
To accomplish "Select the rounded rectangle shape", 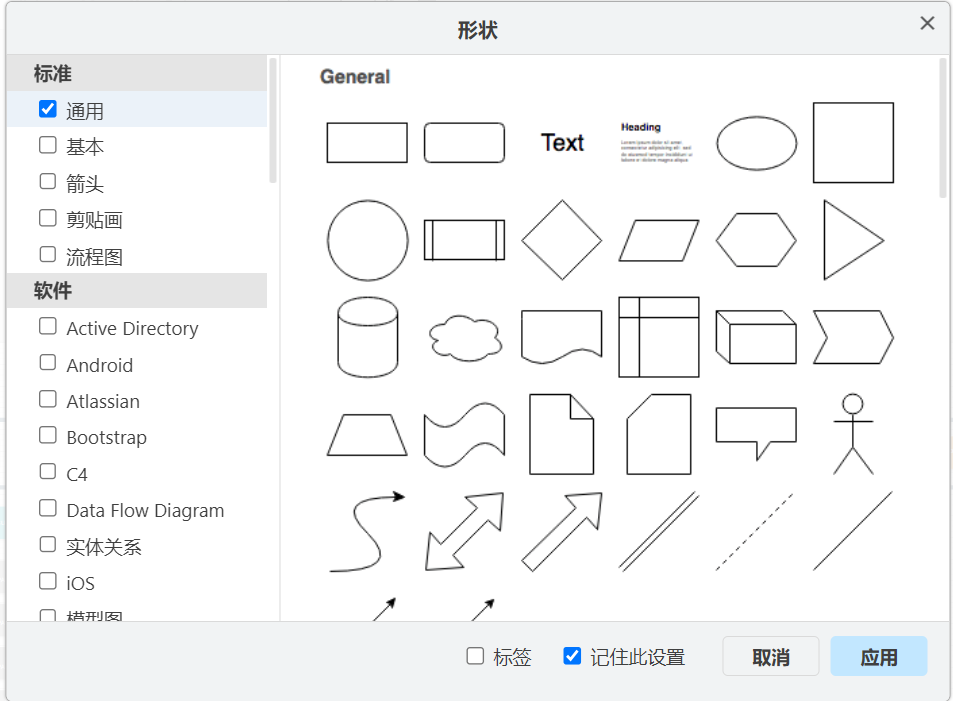I will pyautogui.click(x=464, y=142).
